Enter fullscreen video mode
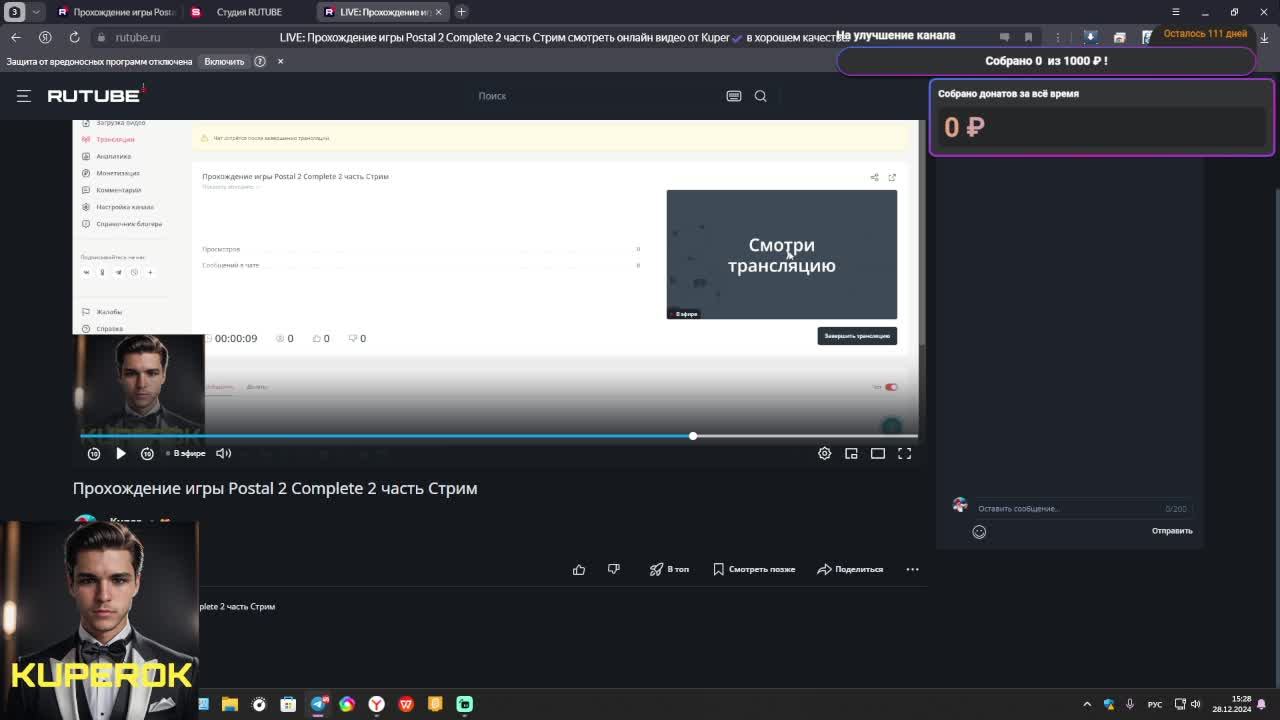Screen dimensions: 1280x720 (x=905, y=454)
